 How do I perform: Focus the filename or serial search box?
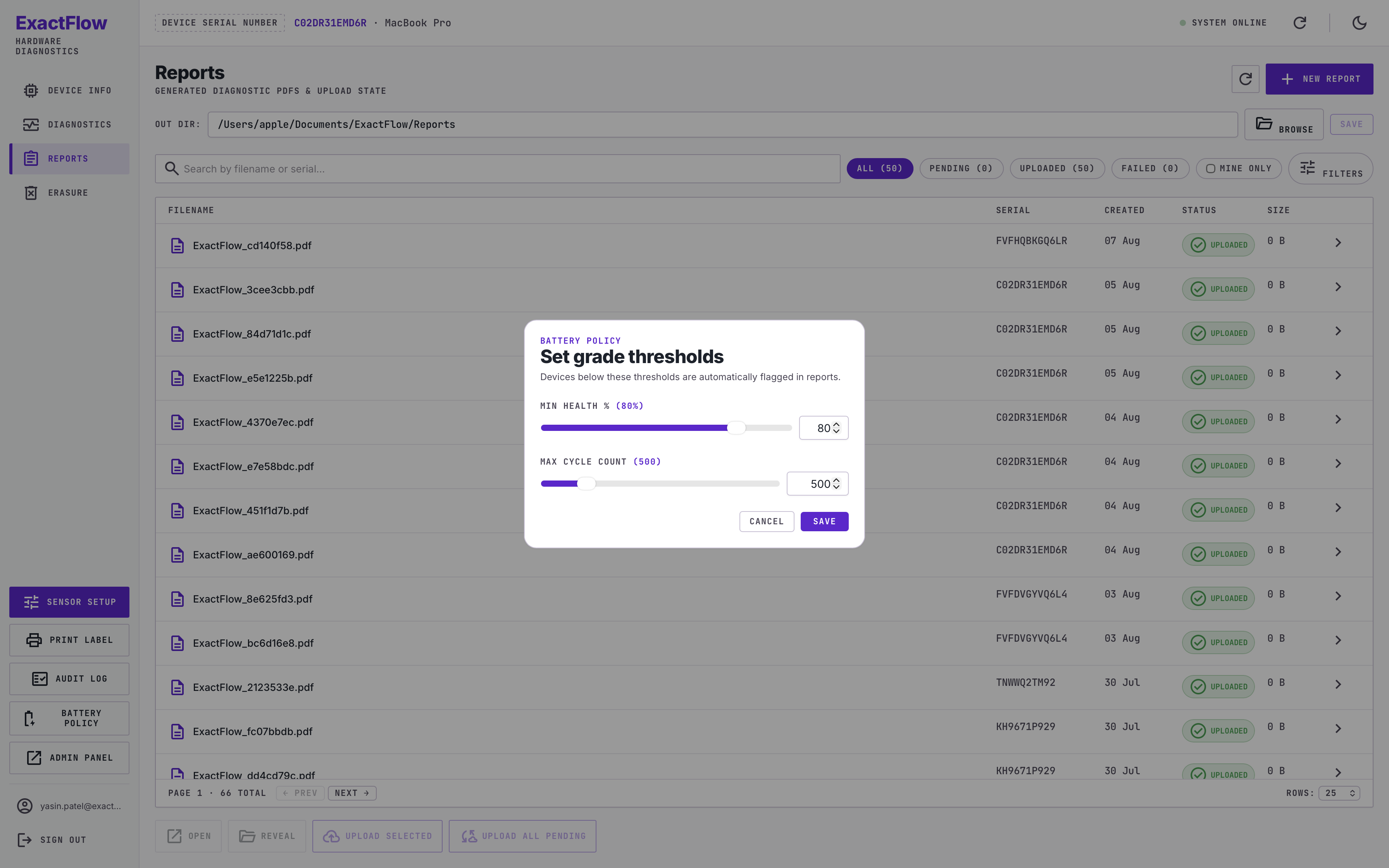click(x=497, y=169)
